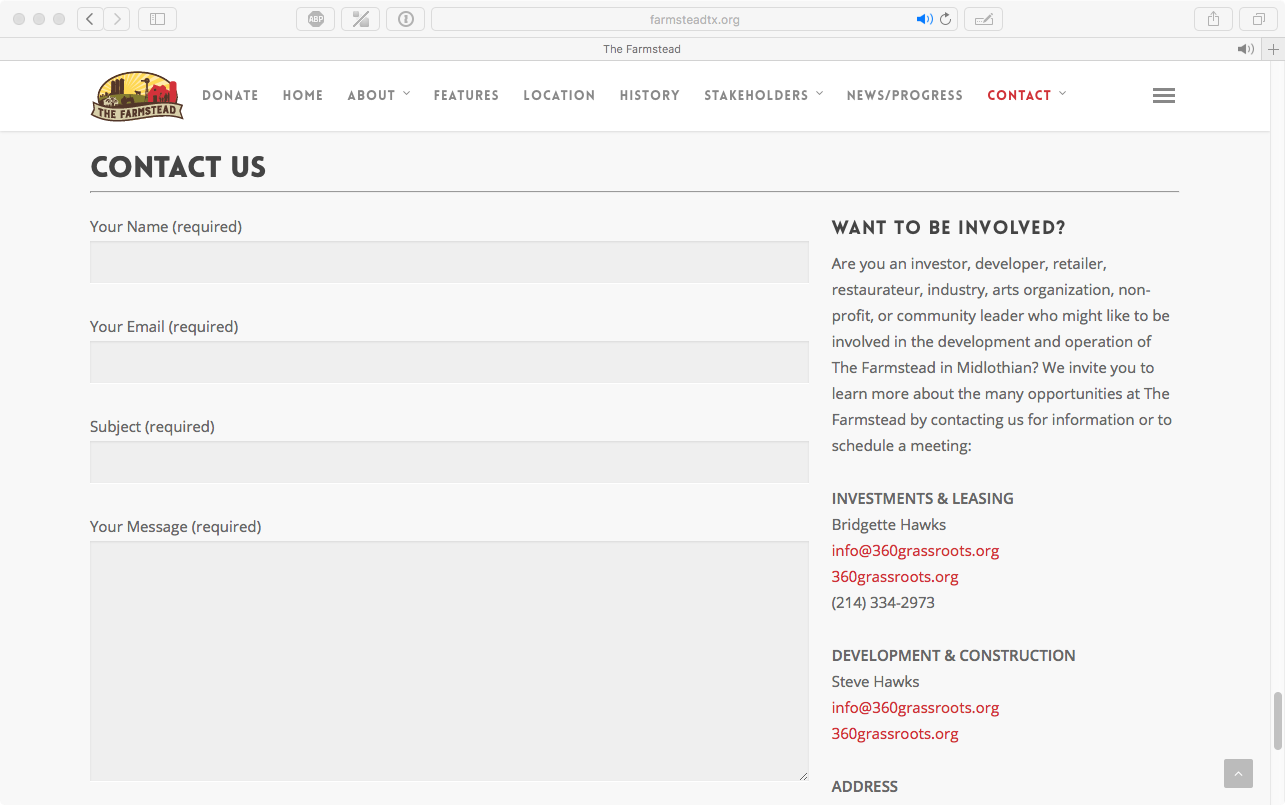This screenshot has width=1285, height=805.
Task: Click the Address label
Action: click(x=865, y=787)
